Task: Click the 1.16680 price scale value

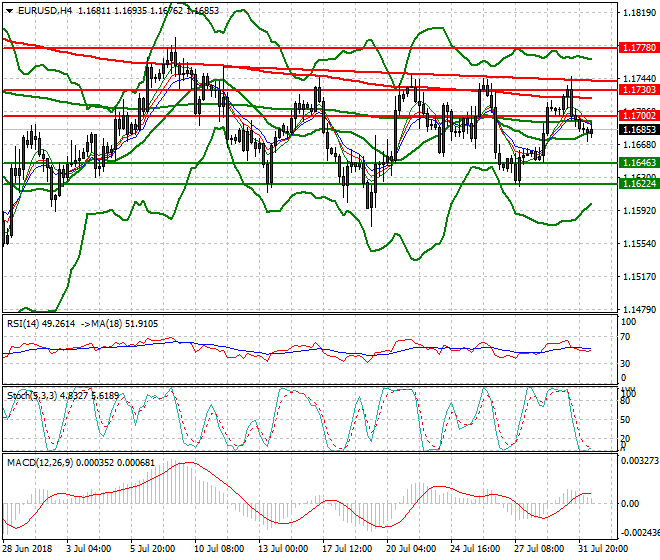Action: pyautogui.click(x=639, y=144)
